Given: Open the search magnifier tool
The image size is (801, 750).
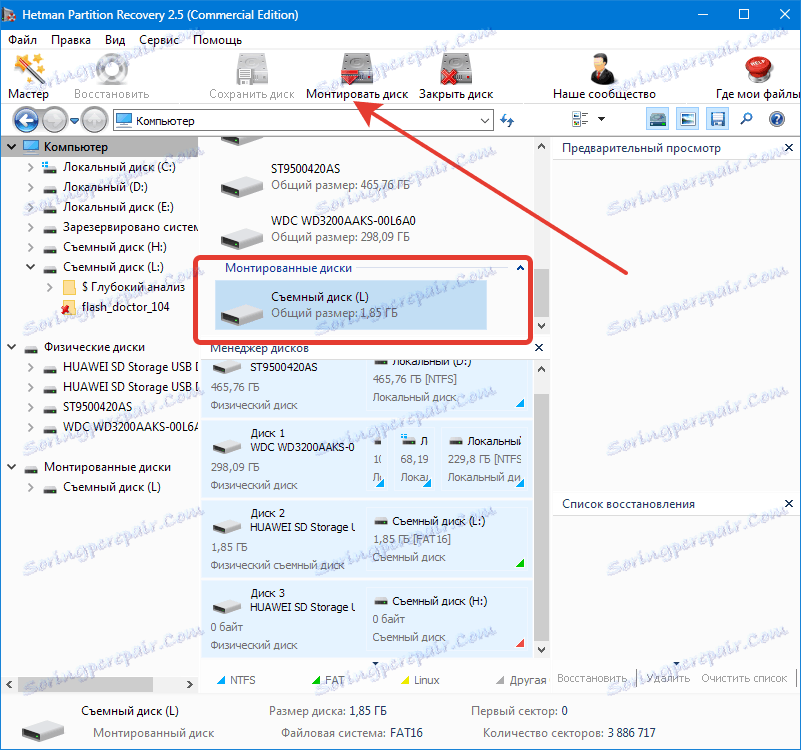Looking at the screenshot, I should click(746, 120).
